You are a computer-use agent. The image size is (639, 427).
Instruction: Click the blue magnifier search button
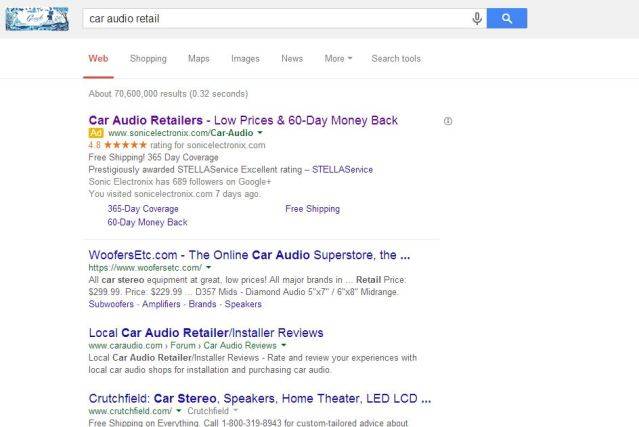tap(507, 18)
